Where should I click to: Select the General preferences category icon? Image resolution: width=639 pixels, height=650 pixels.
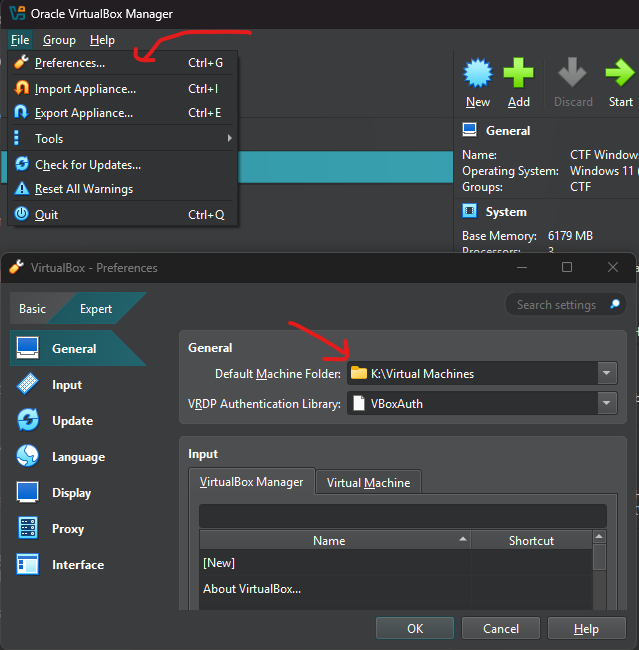pos(28,348)
